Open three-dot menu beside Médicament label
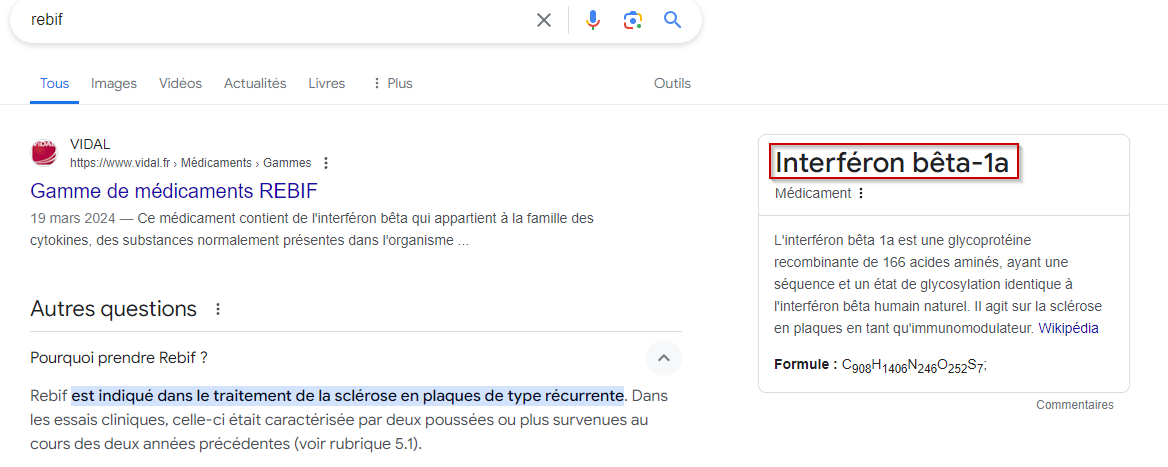This screenshot has height=467, width=1168. click(x=861, y=193)
